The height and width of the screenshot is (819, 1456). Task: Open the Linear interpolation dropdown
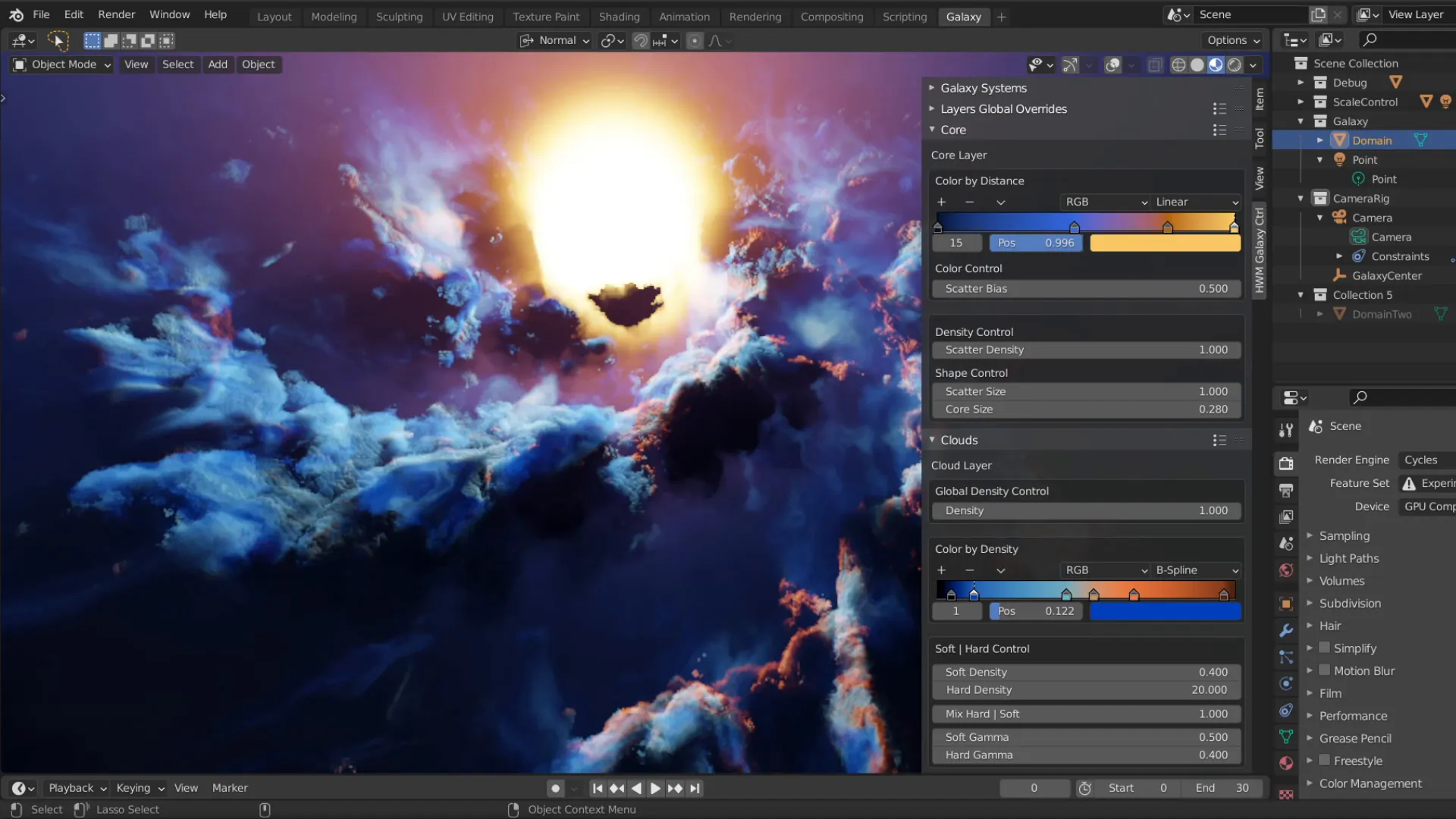[1196, 202]
